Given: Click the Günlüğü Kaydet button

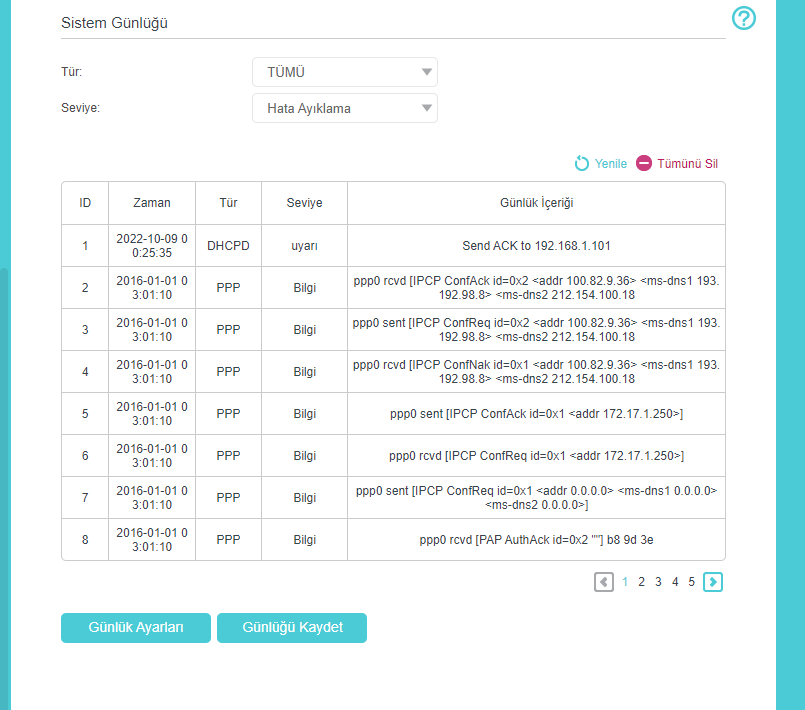Looking at the screenshot, I should click(292, 627).
